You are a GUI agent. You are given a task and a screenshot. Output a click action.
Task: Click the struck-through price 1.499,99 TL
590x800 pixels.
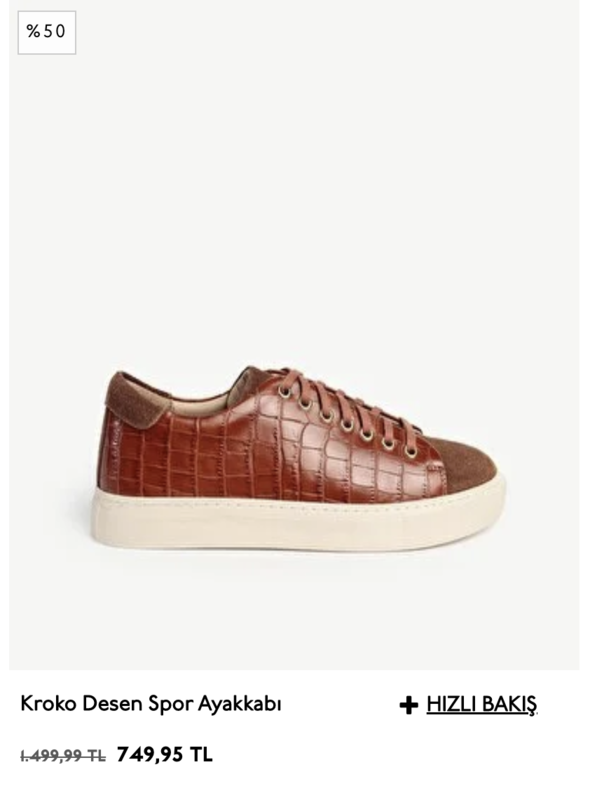click(x=63, y=756)
